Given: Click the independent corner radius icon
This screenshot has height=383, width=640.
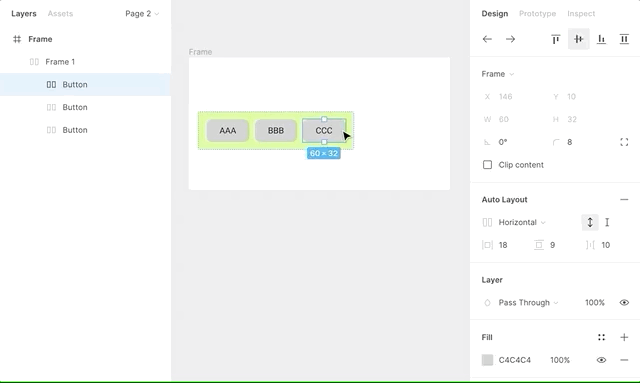Looking at the screenshot, I should 624,142.
